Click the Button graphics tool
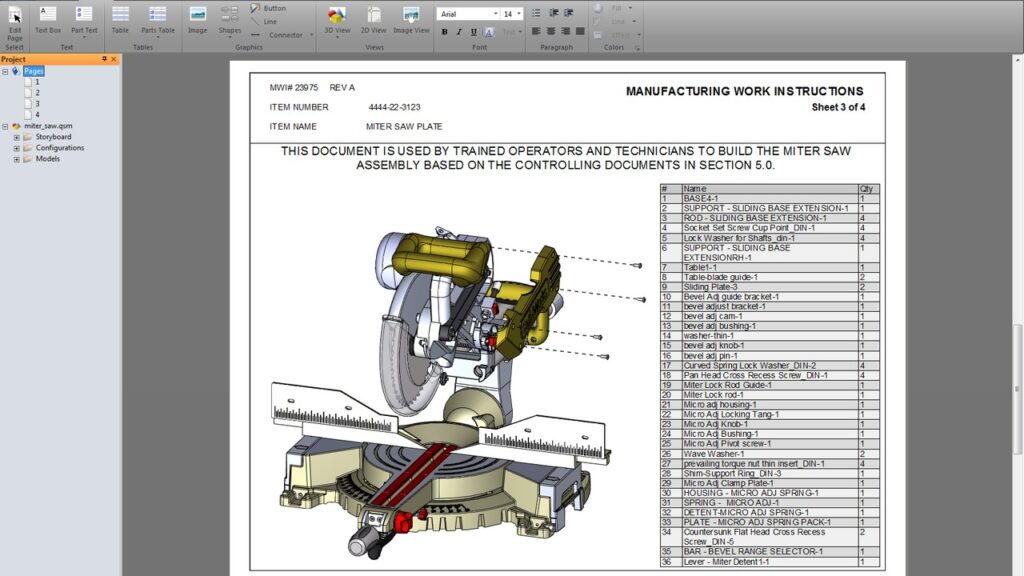This screenshot has width=1024, height=576. (273, 8)
